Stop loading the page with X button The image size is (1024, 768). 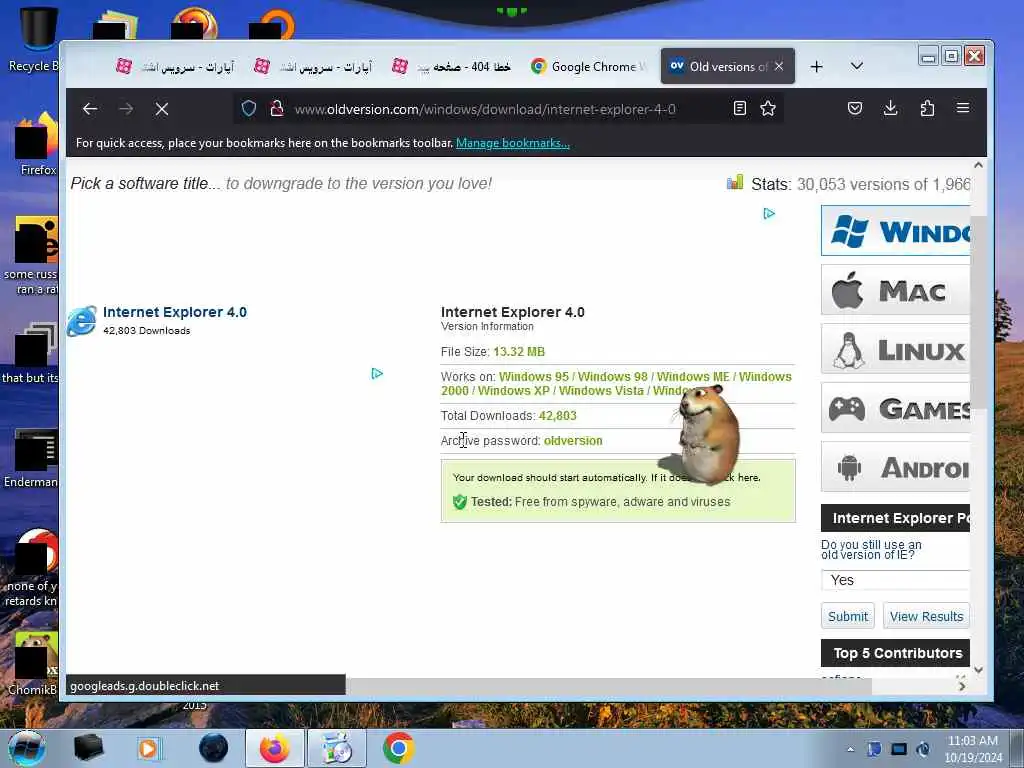162,109
